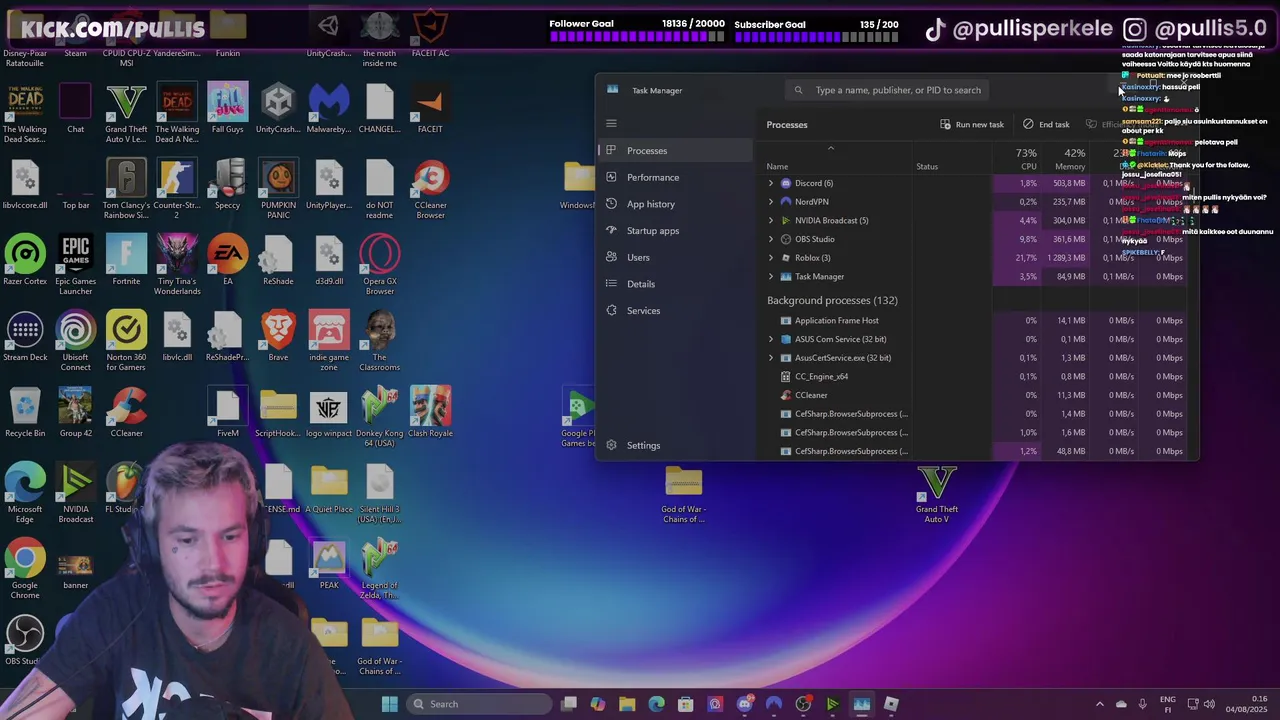This screenshot has width=1280, height=720.
Task: Open Fall Guys desktop shortcut
Action: tap(227, 109)
